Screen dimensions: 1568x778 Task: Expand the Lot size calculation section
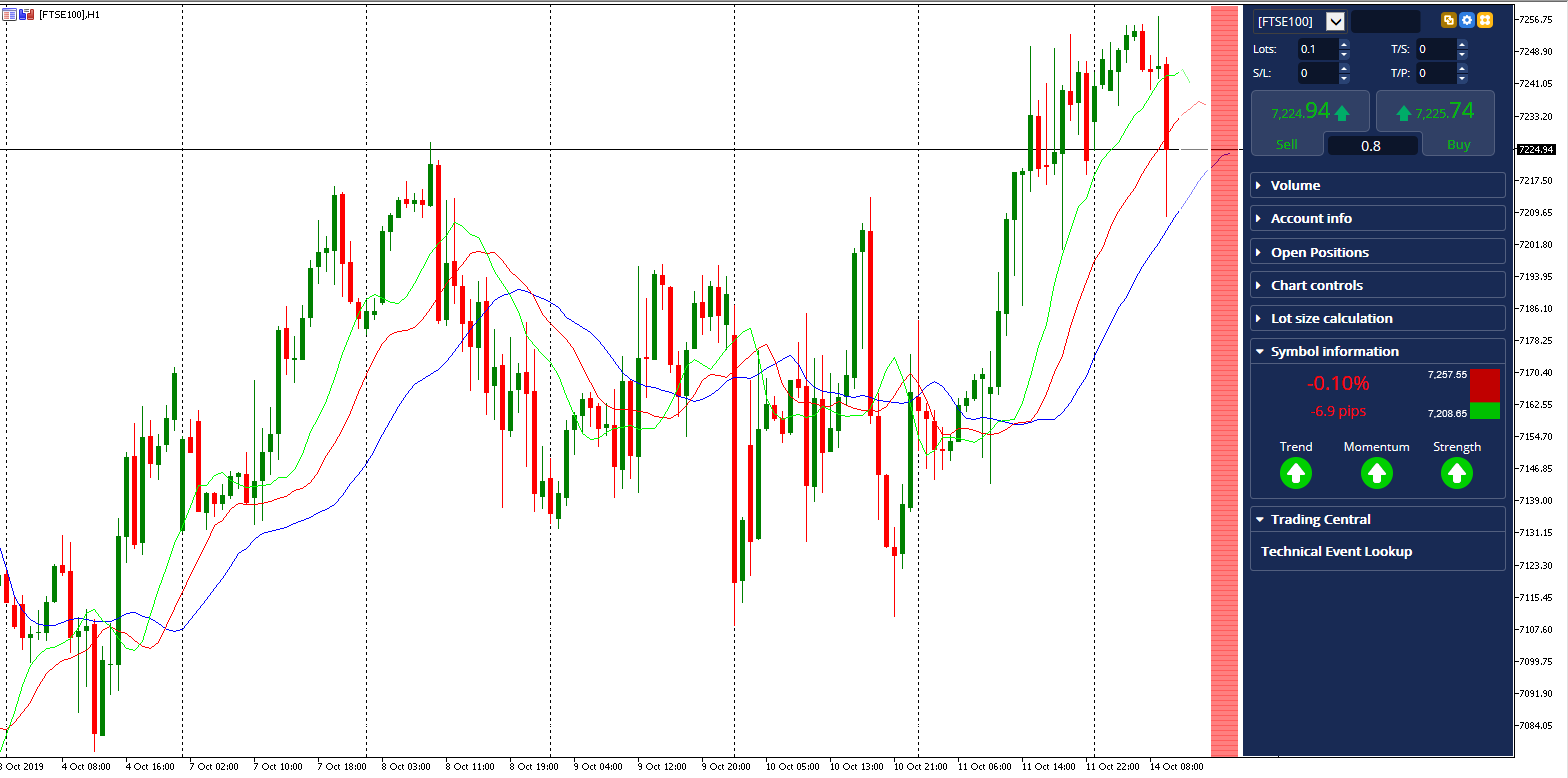pos(1378,318)
